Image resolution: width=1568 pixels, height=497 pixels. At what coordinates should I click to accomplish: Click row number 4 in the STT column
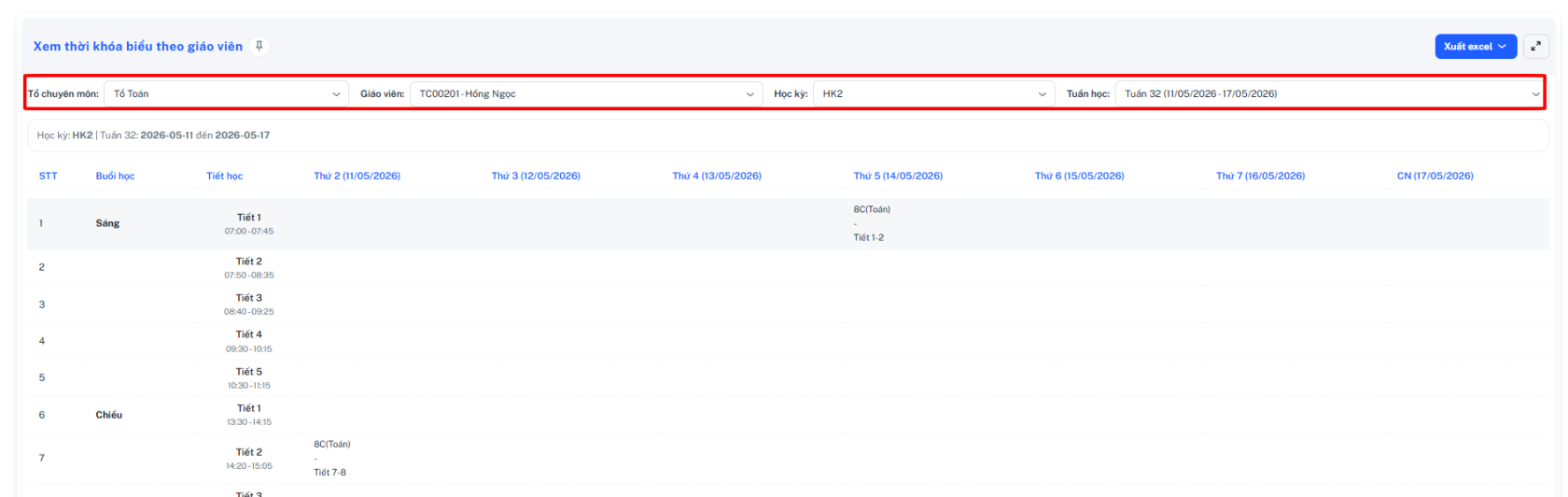[x=42, y=341]
